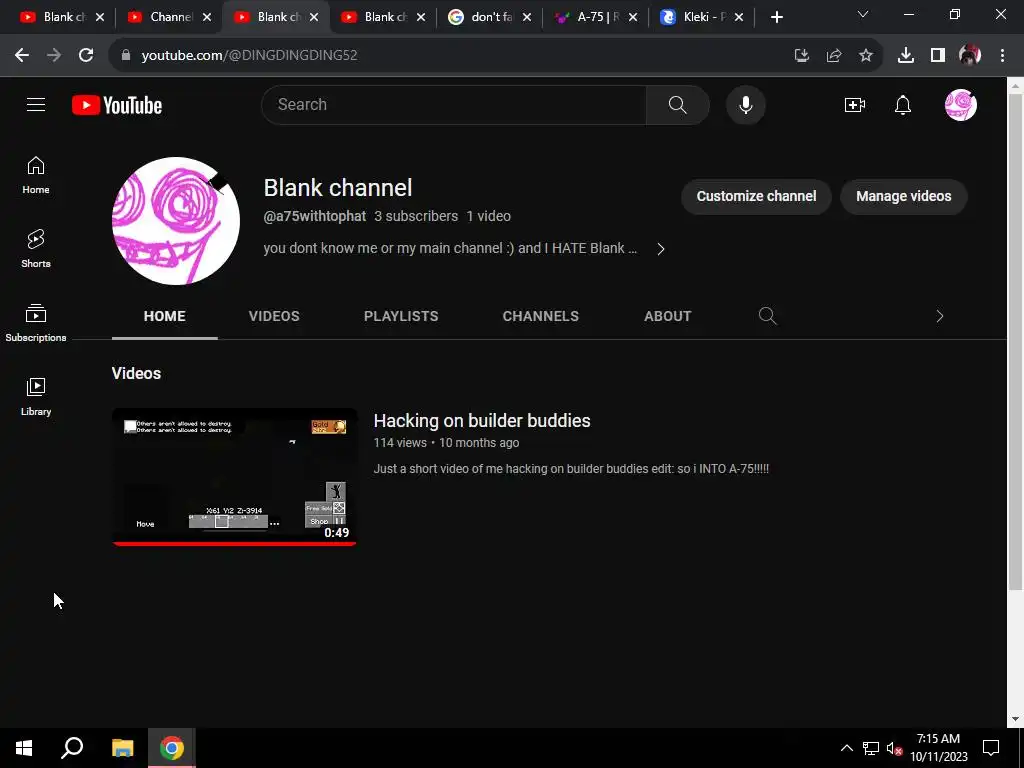Start voice search with microphone icon
Viewport: 1024px width, 768px height.
(745, 104)
